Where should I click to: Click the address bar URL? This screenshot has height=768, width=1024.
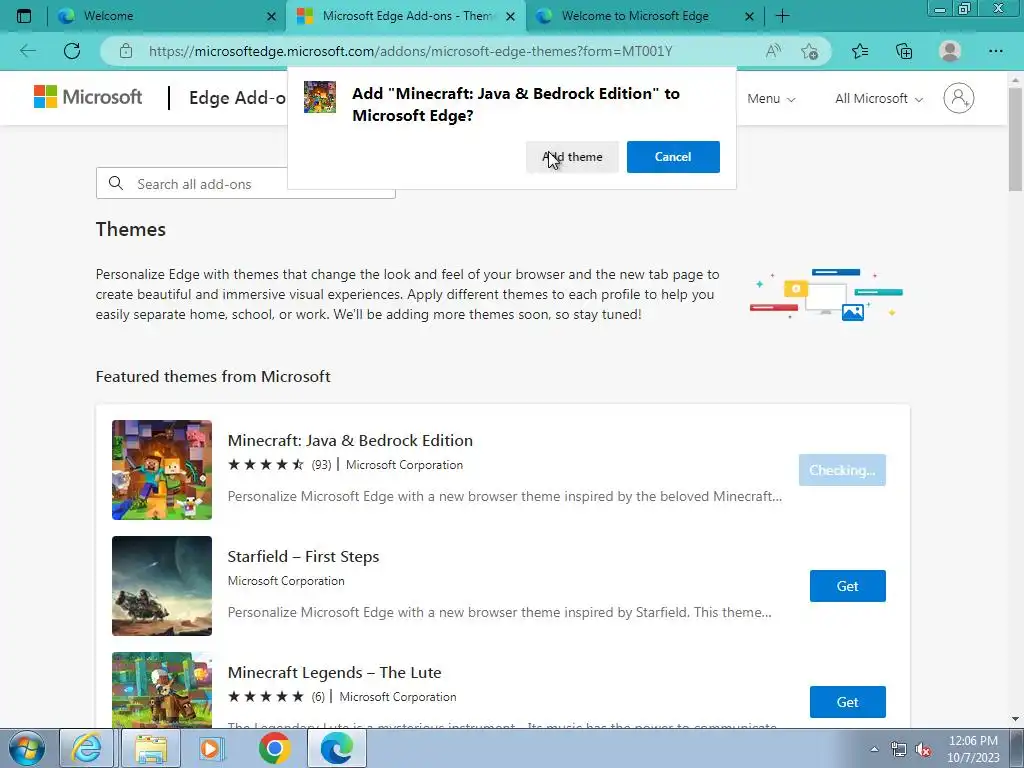pyautogui.click(x=410, y=51)
